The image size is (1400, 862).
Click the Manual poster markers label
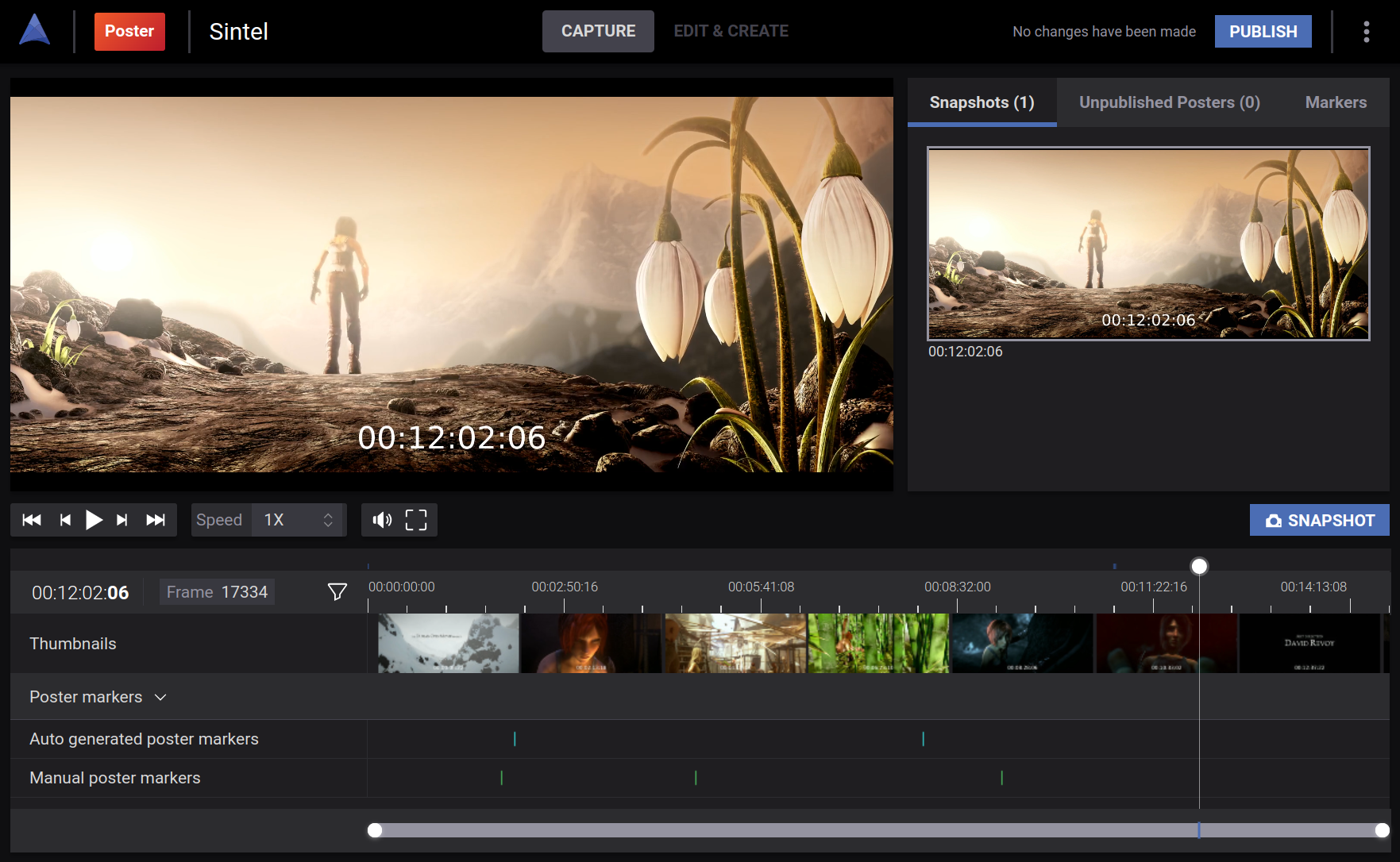(x=115, y=778)
